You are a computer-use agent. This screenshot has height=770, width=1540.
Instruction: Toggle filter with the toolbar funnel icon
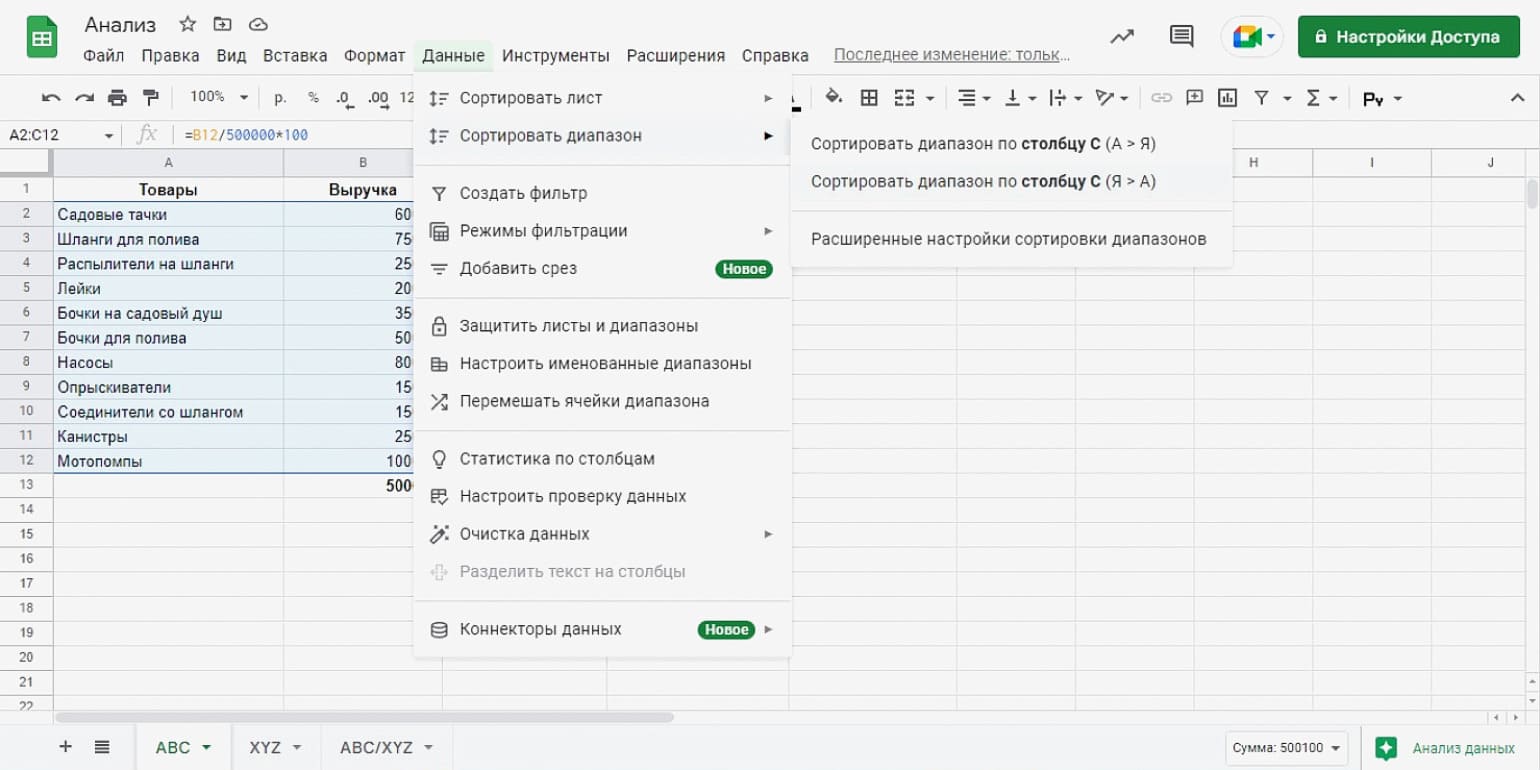coord(1262,98)
